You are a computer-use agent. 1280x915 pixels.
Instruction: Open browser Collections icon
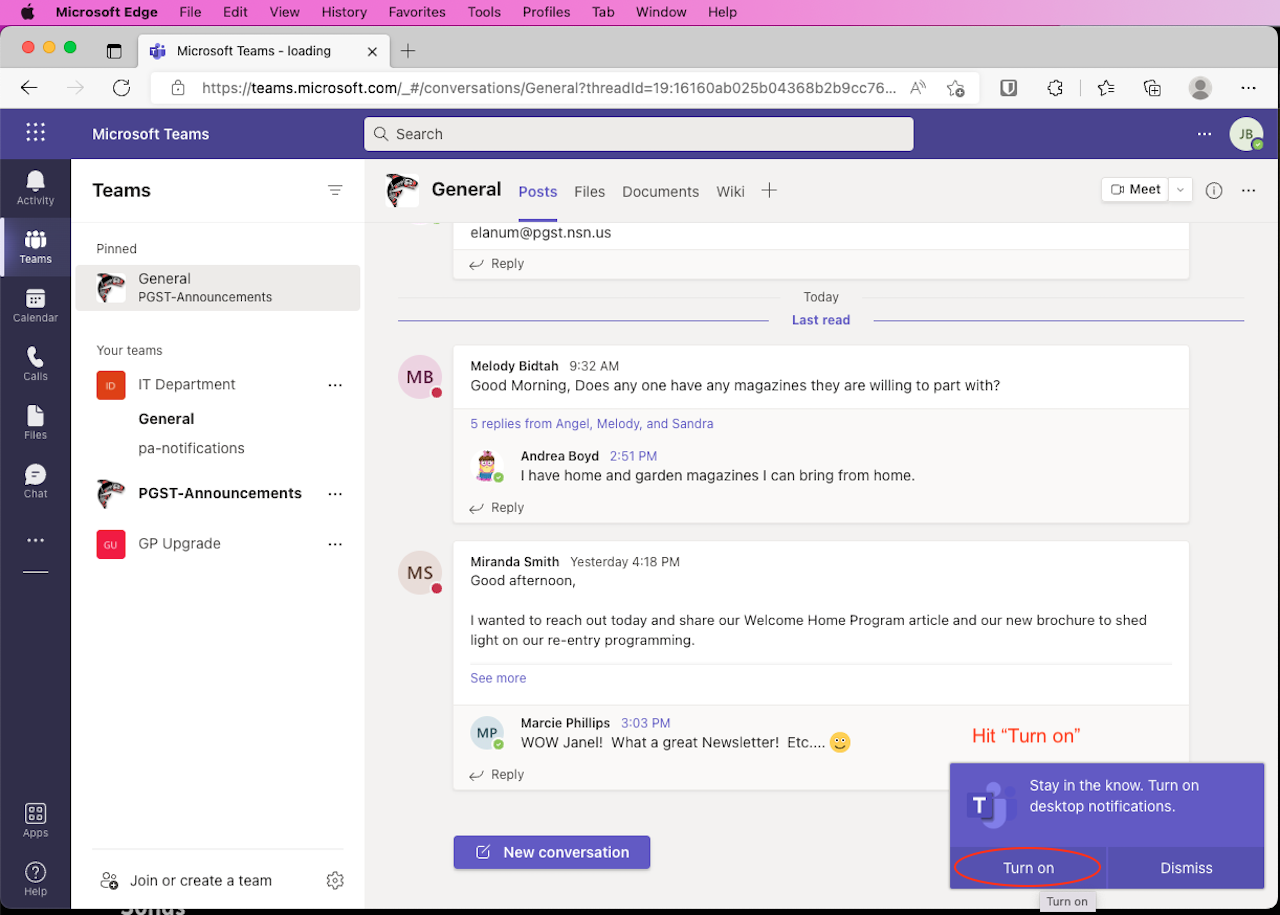(1152, 88)
